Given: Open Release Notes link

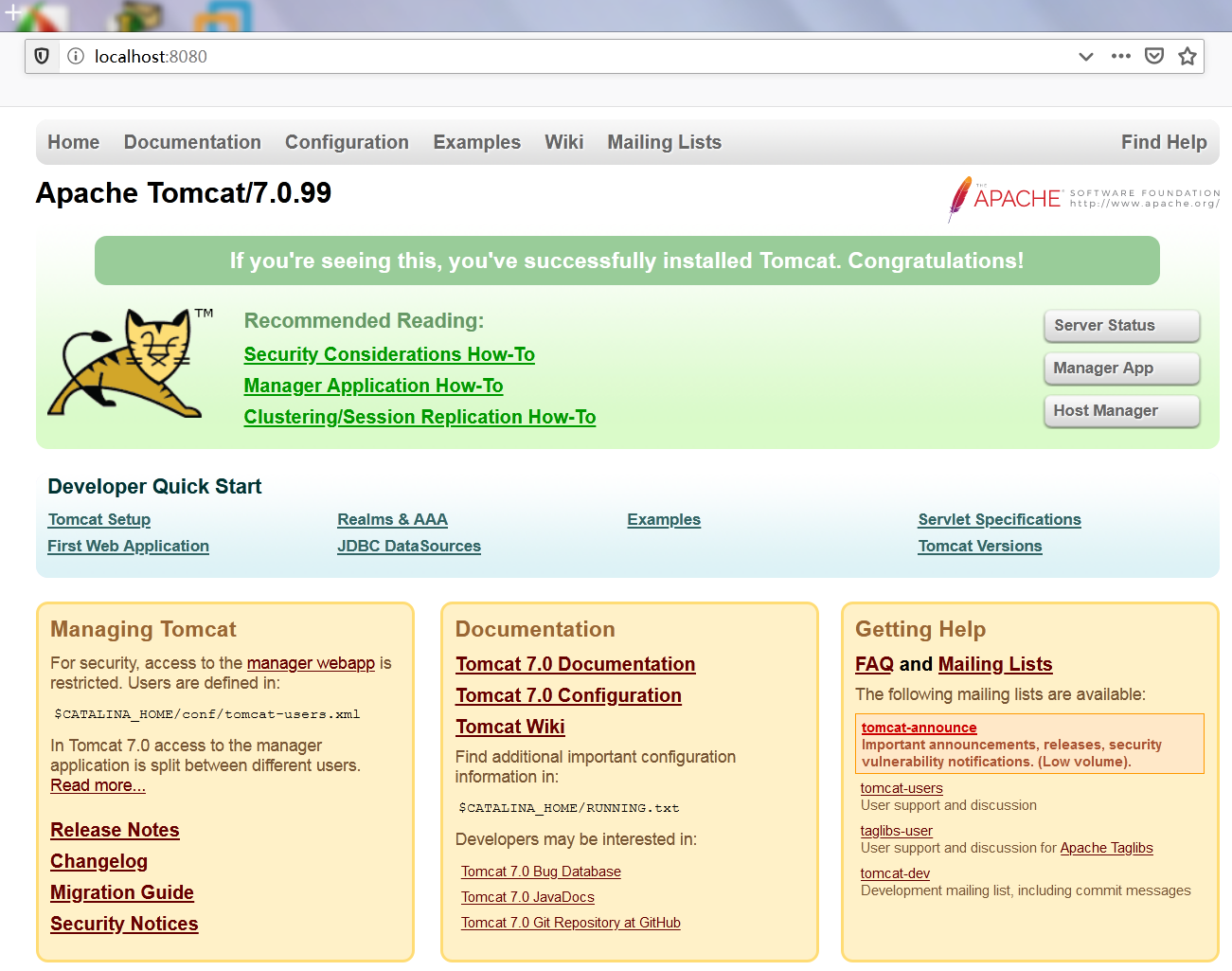Looking at the screenshot, I should pyautogui.click(x=115, y=830).
